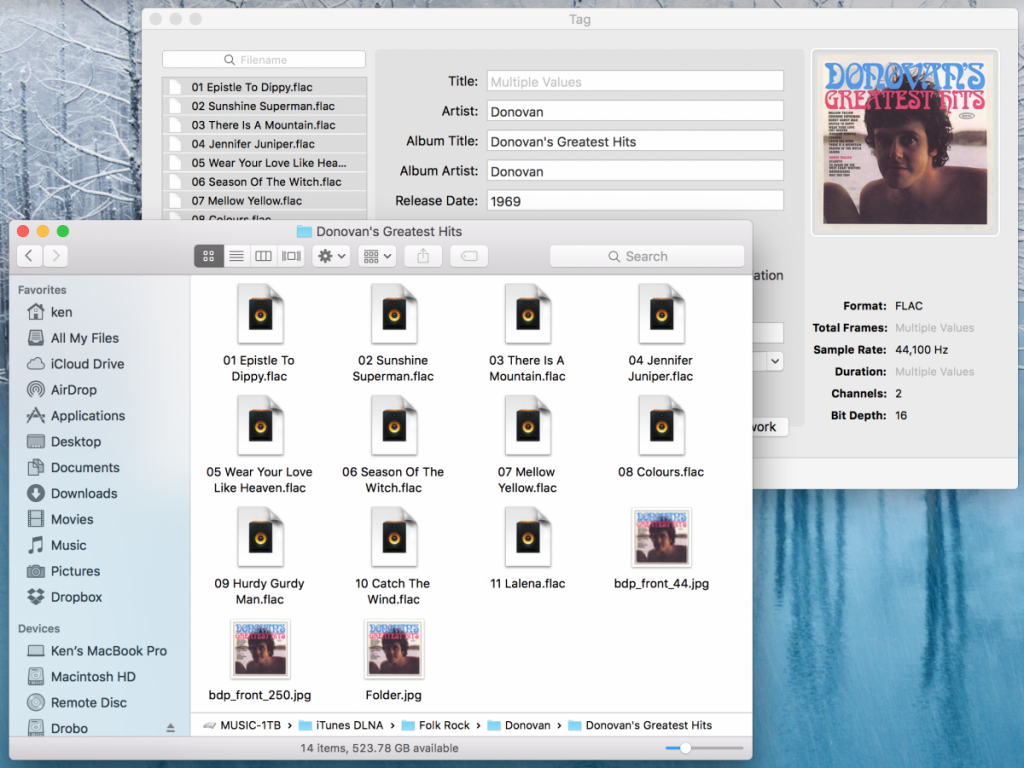The height and width of the screenshot is (768, 1024).
Task: Open Applications in Finder sidebar
Action: tap(75, 415)
